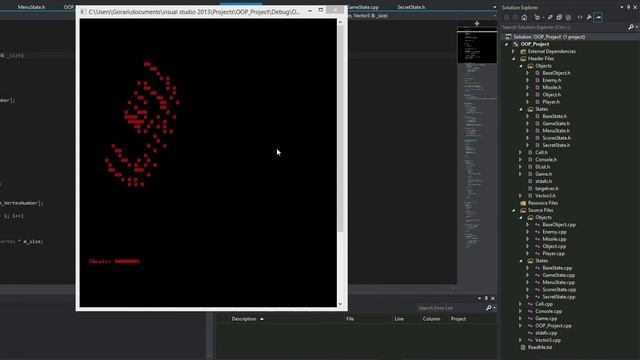Viewport: 640px width, 360px height.
Task: Select stdafx.h file
Action: pyautogui.click(x=543, y=181)
